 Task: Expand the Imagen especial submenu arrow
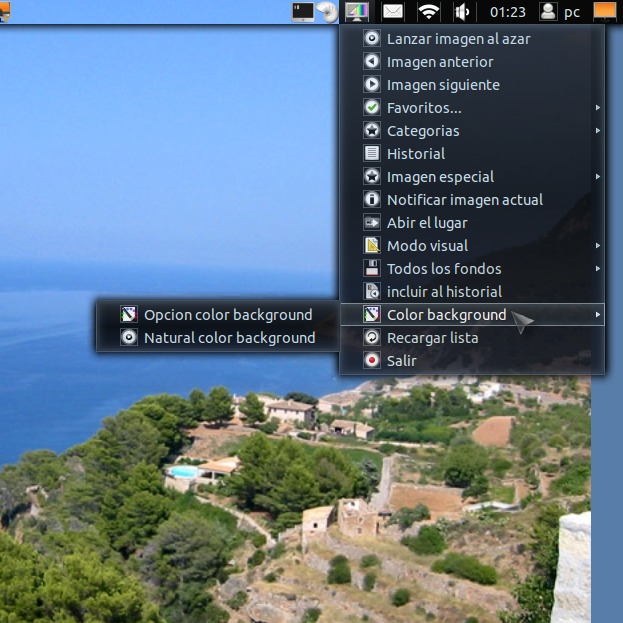pos(598,176)
